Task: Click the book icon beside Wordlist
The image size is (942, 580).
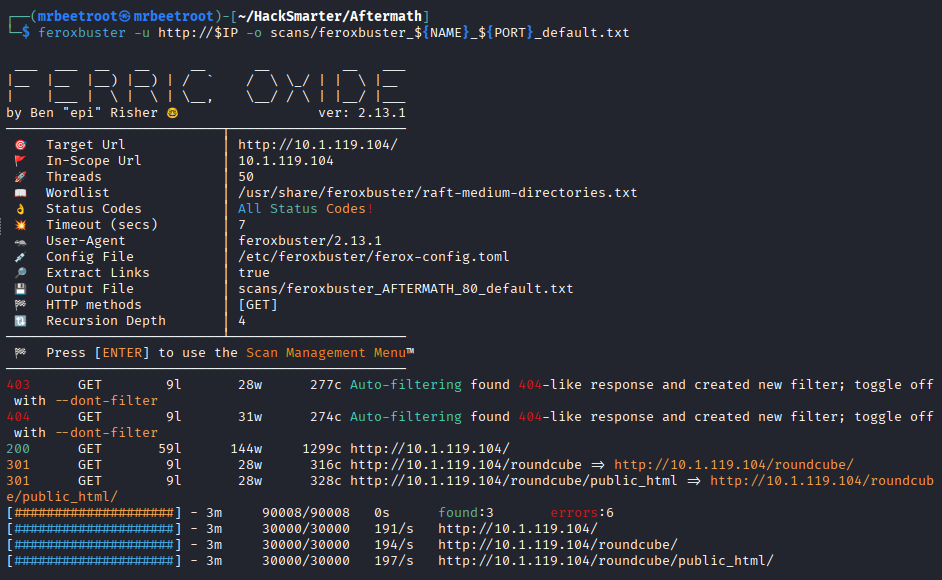Action: pyautogui.click(x=20, y=193)
